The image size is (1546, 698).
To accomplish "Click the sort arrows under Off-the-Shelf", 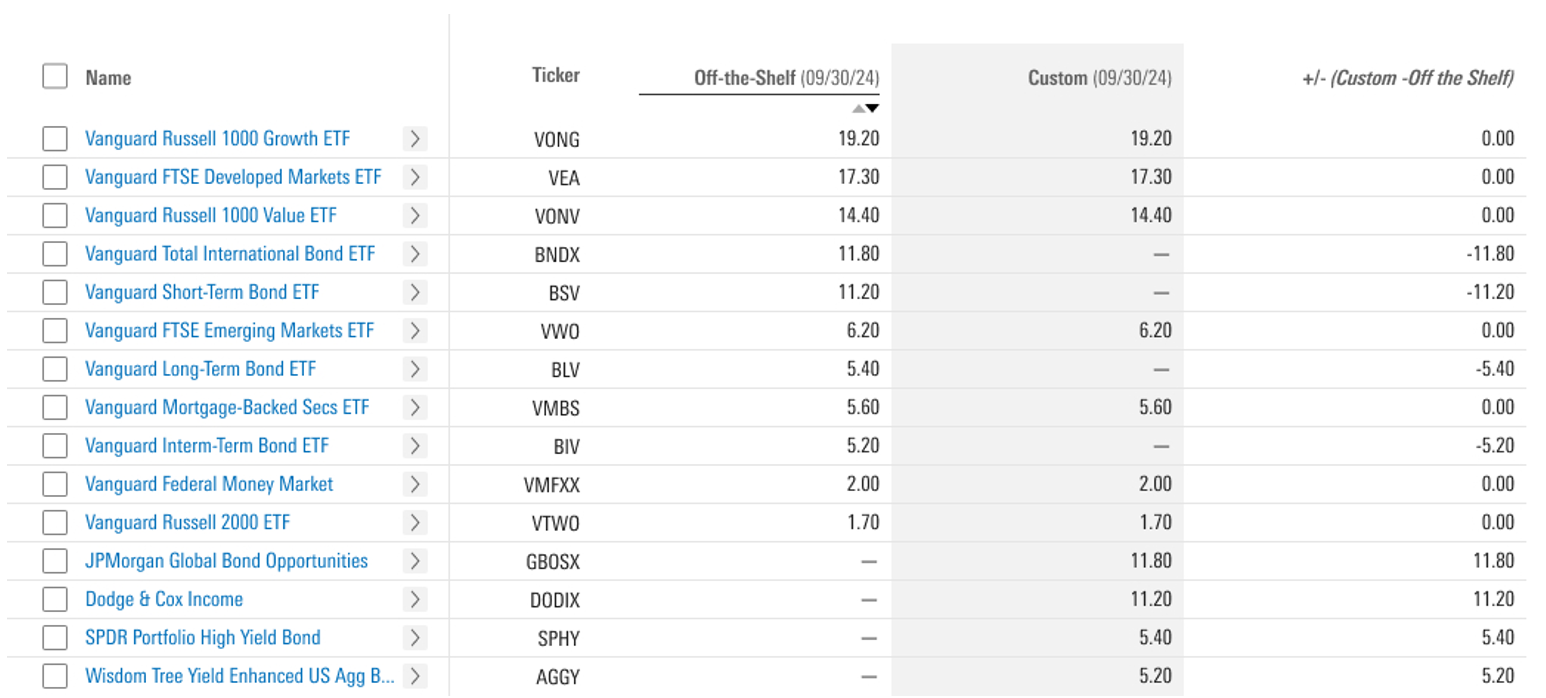I will (865, 108).
